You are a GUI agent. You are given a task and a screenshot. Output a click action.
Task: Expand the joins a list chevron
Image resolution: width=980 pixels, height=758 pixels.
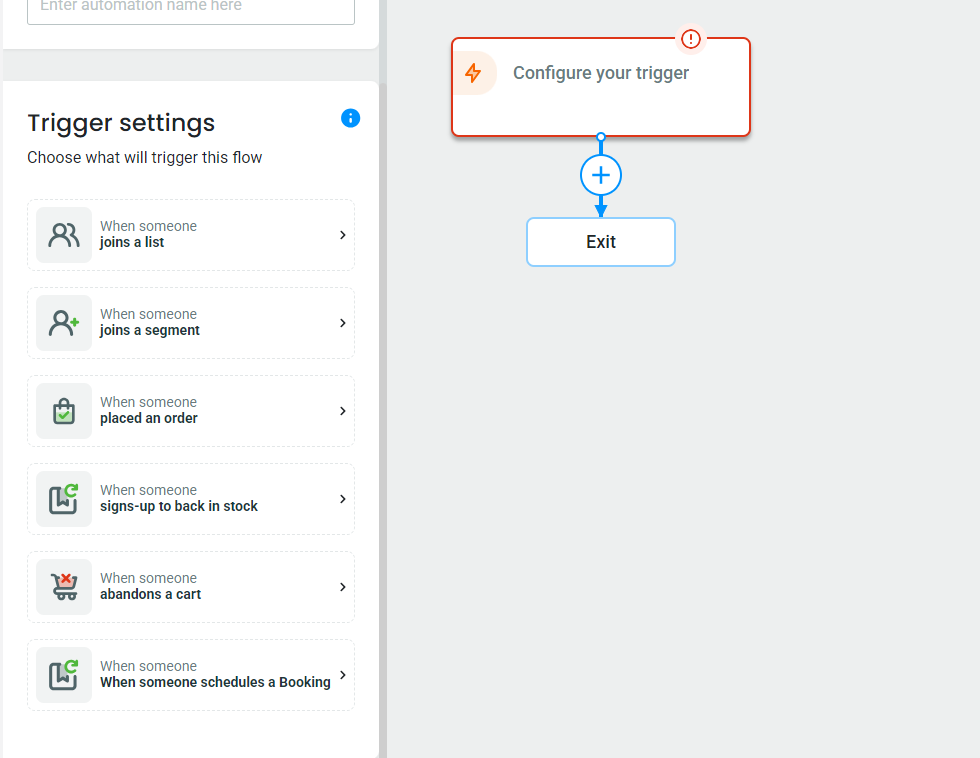[342, 235]
